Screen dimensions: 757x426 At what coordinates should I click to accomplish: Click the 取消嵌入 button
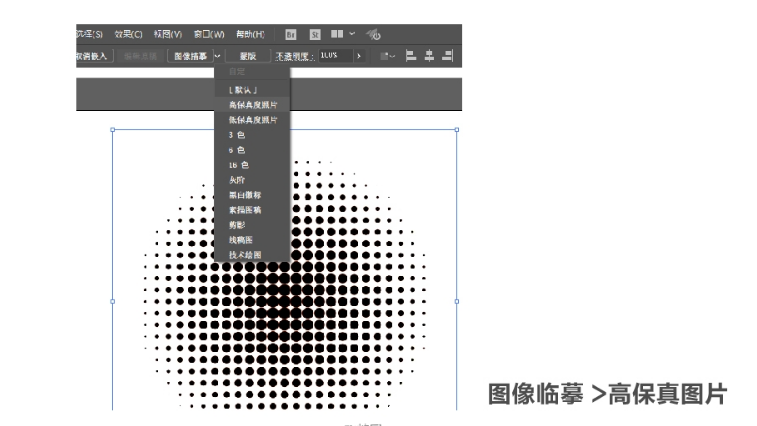point(95,56)
